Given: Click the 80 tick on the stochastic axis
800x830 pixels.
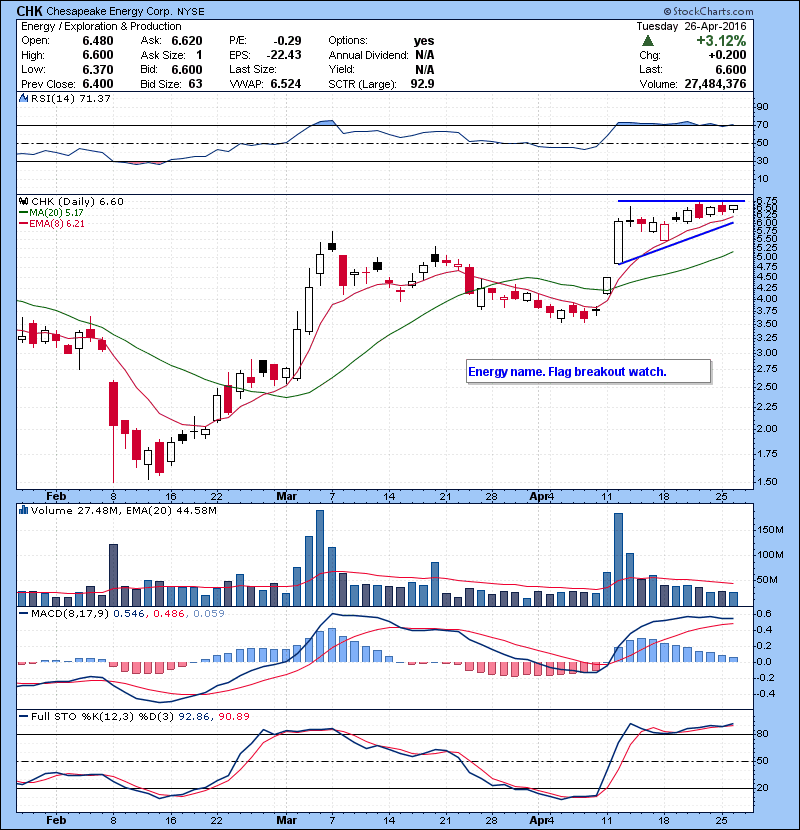Looking at the screenshot, I should click(x=763, y=734).
